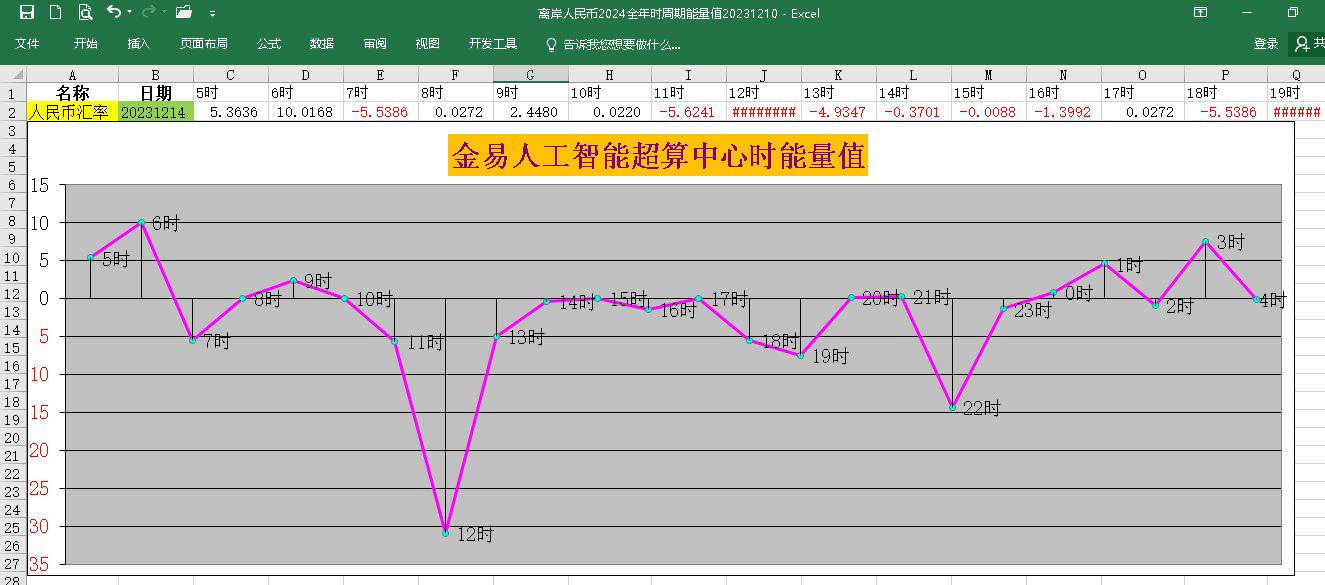Select cell with value -0.3701
1325x585 pixels.
pyautogui.click(x=914, y=112)
